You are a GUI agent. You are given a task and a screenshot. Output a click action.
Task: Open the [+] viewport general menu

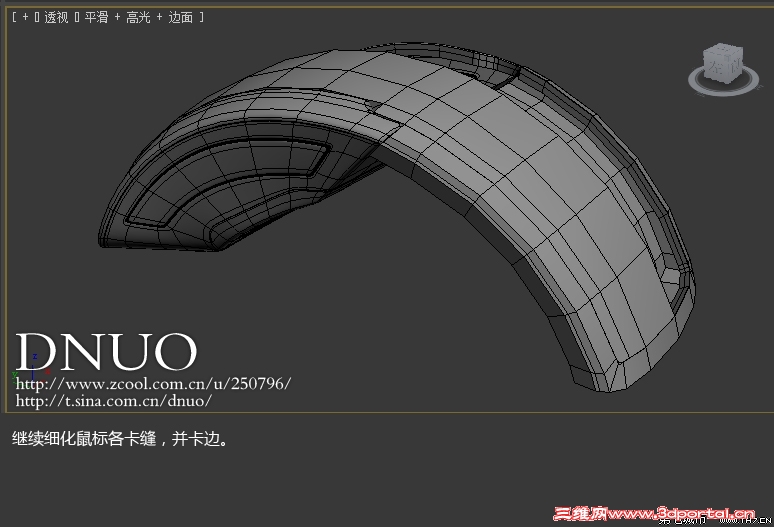pos(26,17)
